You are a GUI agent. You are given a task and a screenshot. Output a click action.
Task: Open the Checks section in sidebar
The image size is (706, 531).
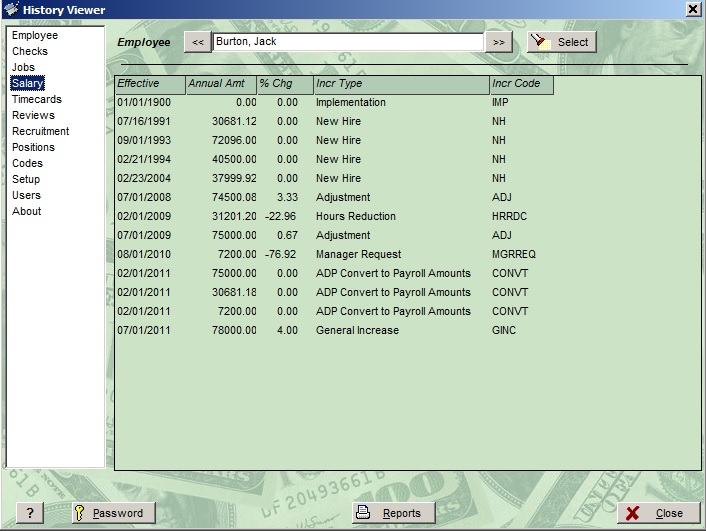30,51
